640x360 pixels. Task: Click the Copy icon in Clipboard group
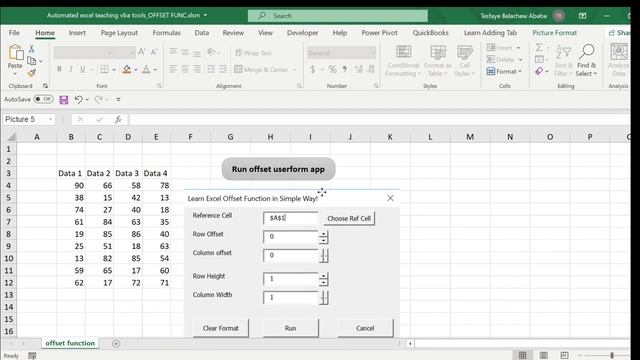click(31, 61)
